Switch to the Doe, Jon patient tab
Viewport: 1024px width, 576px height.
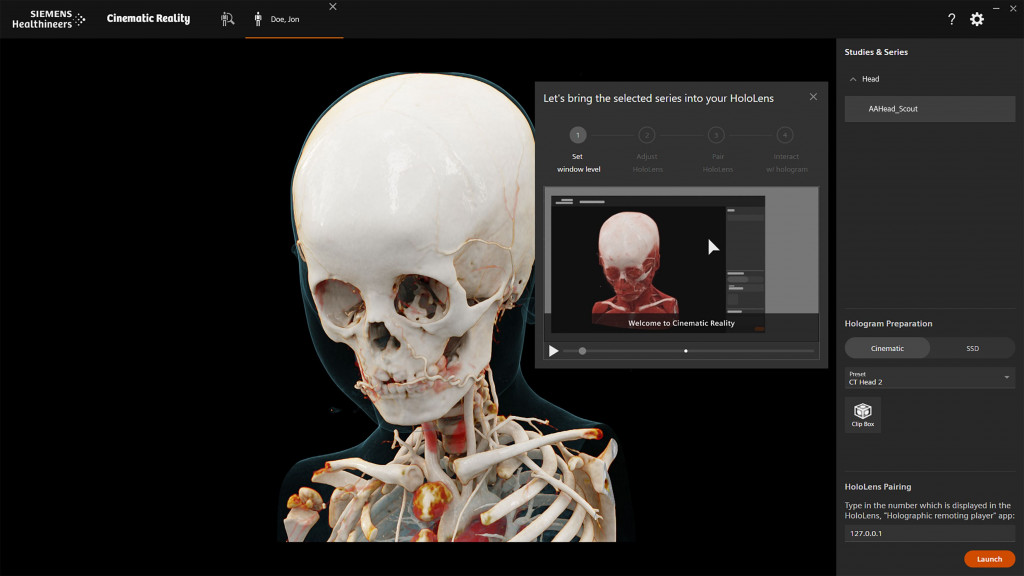285,19
